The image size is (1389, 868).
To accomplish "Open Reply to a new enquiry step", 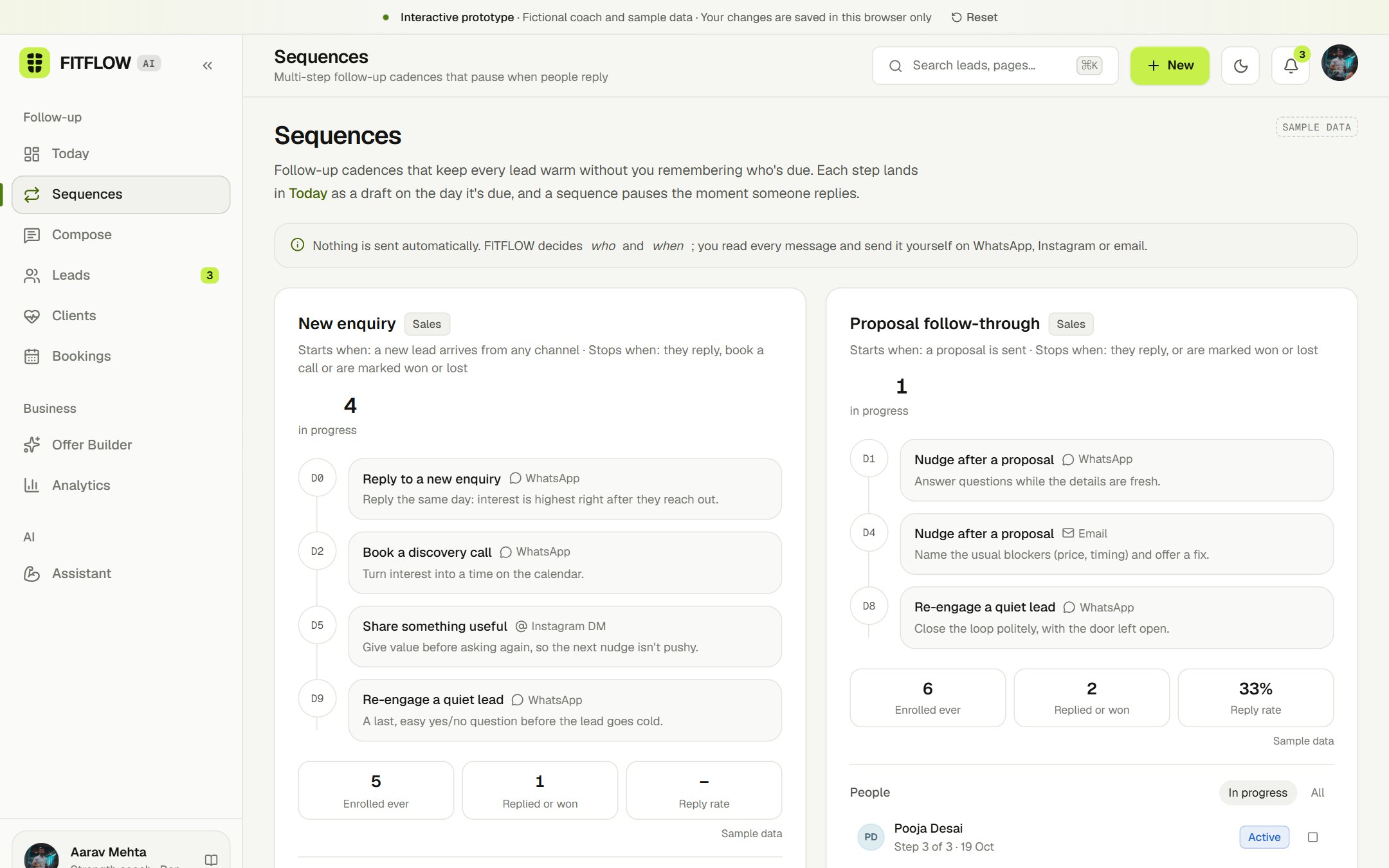I will point(565,489).
